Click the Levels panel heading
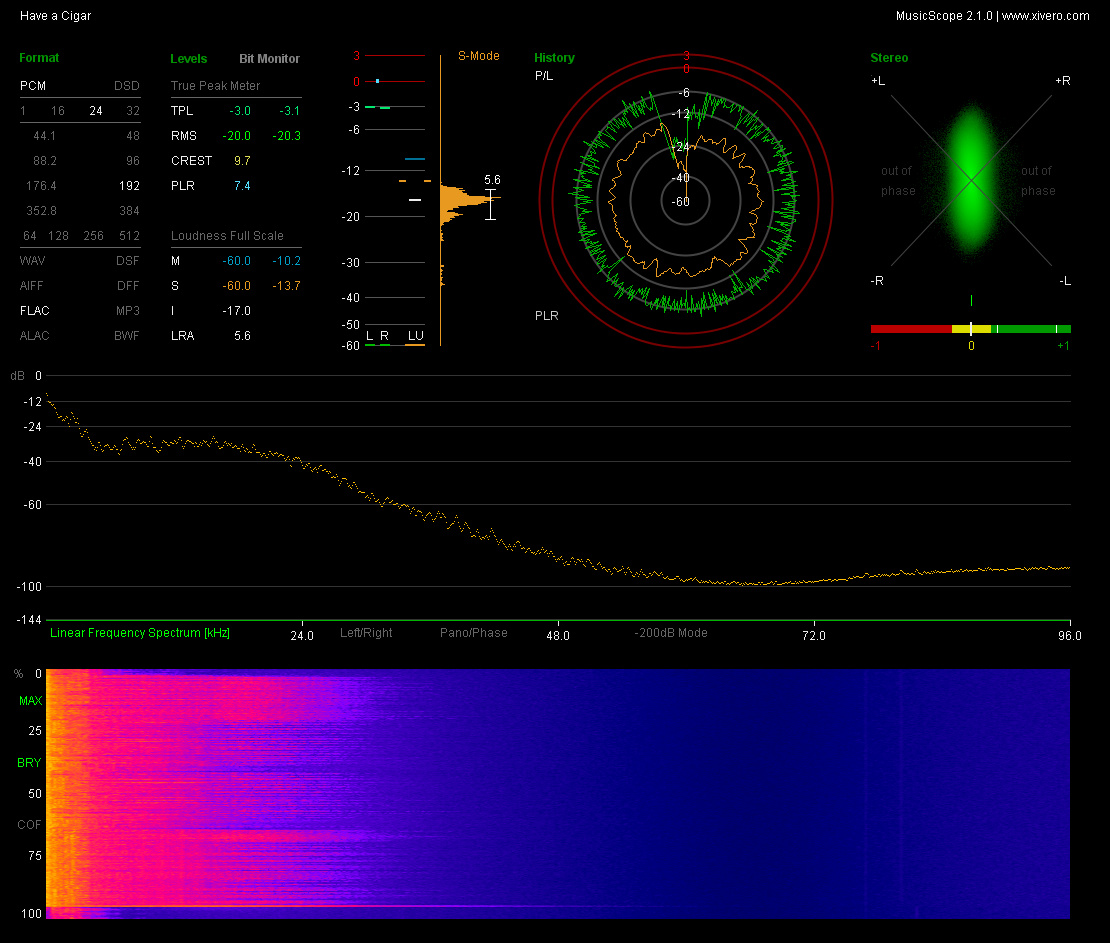Image resolution: width=1110 pixels, height=945 pixels. (x=189, y=59)
